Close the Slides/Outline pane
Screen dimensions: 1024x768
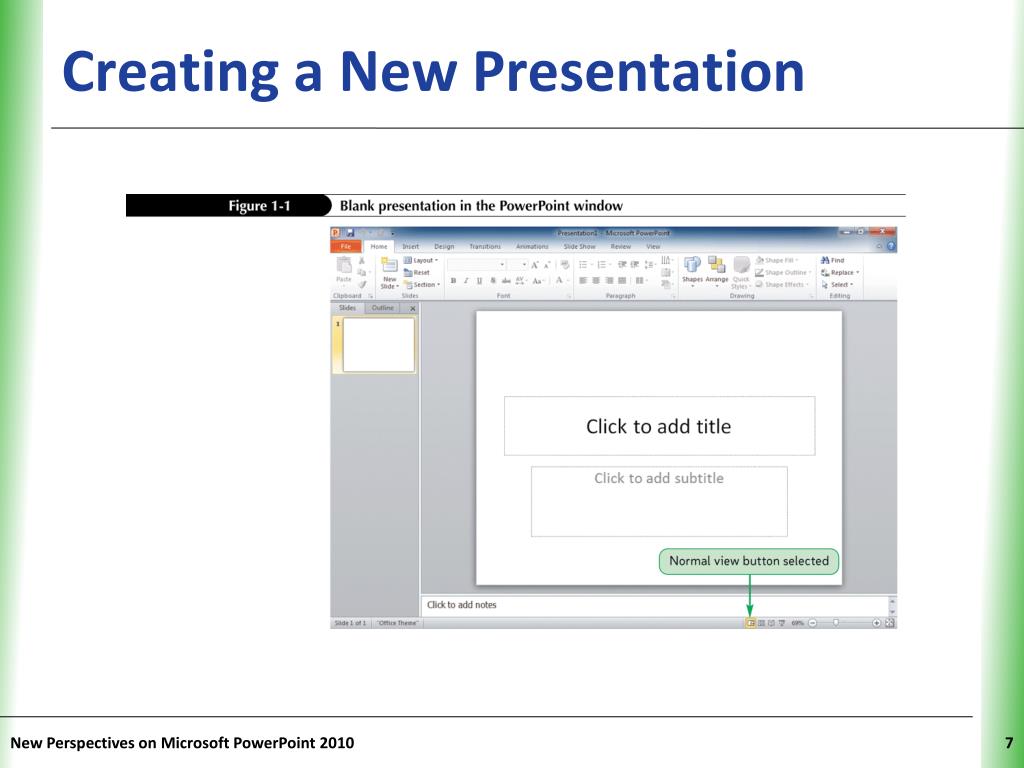click(x=413, y=308)
